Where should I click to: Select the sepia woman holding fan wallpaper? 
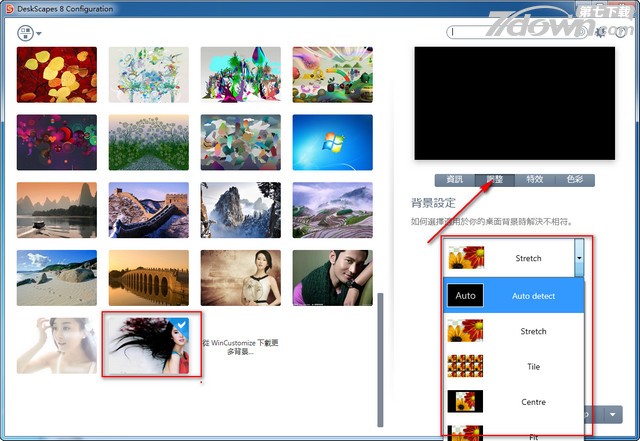pos(241,278)
